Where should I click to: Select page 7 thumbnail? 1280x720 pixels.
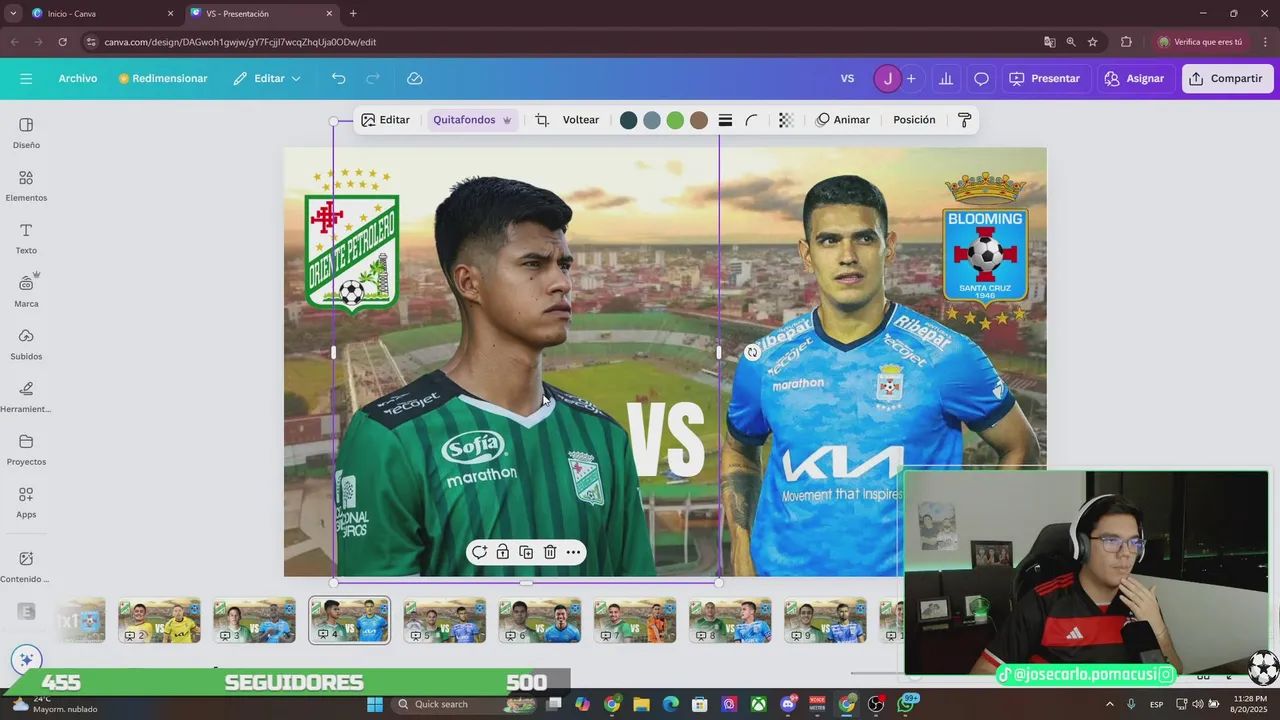[635, 621]
